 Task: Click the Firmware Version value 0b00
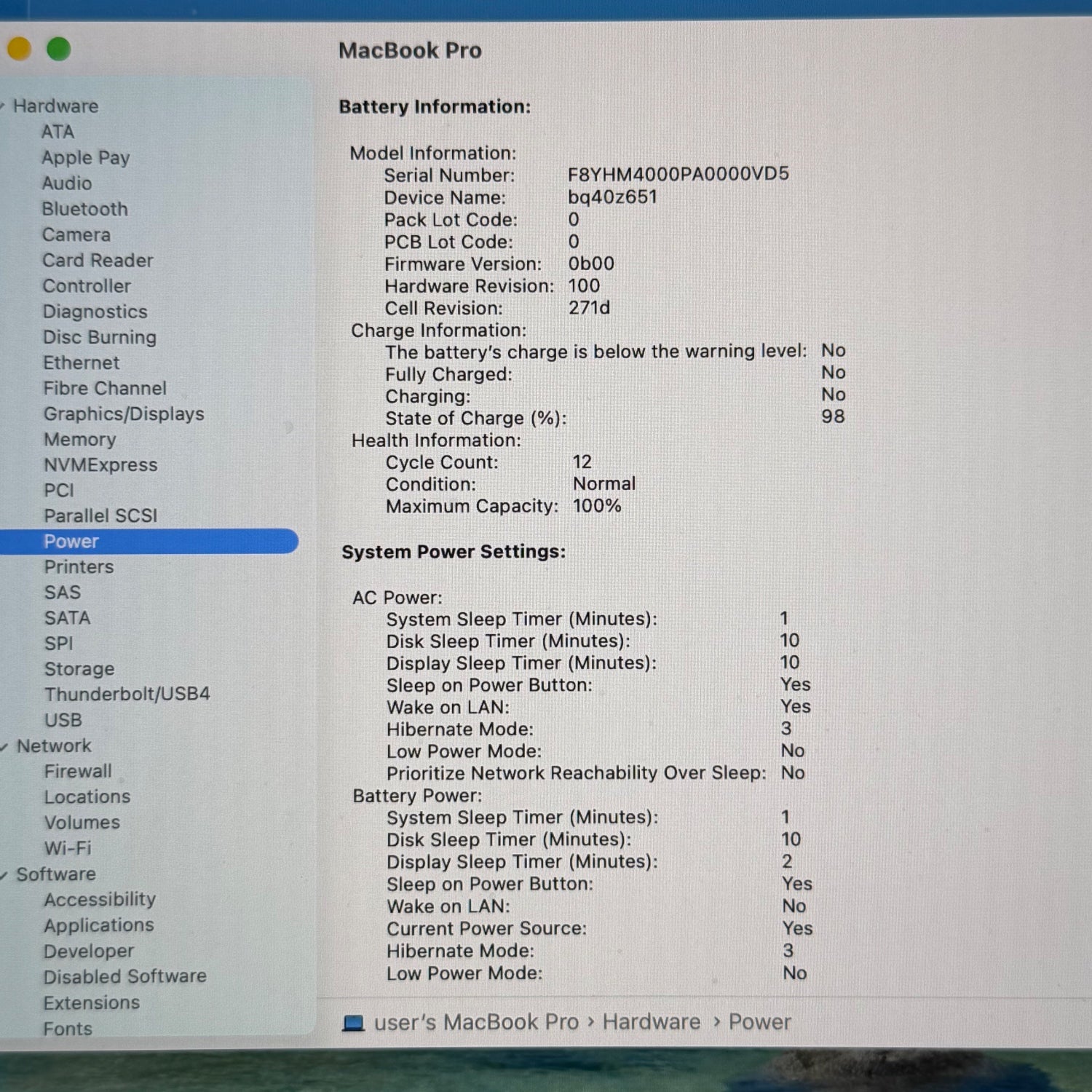591,264
